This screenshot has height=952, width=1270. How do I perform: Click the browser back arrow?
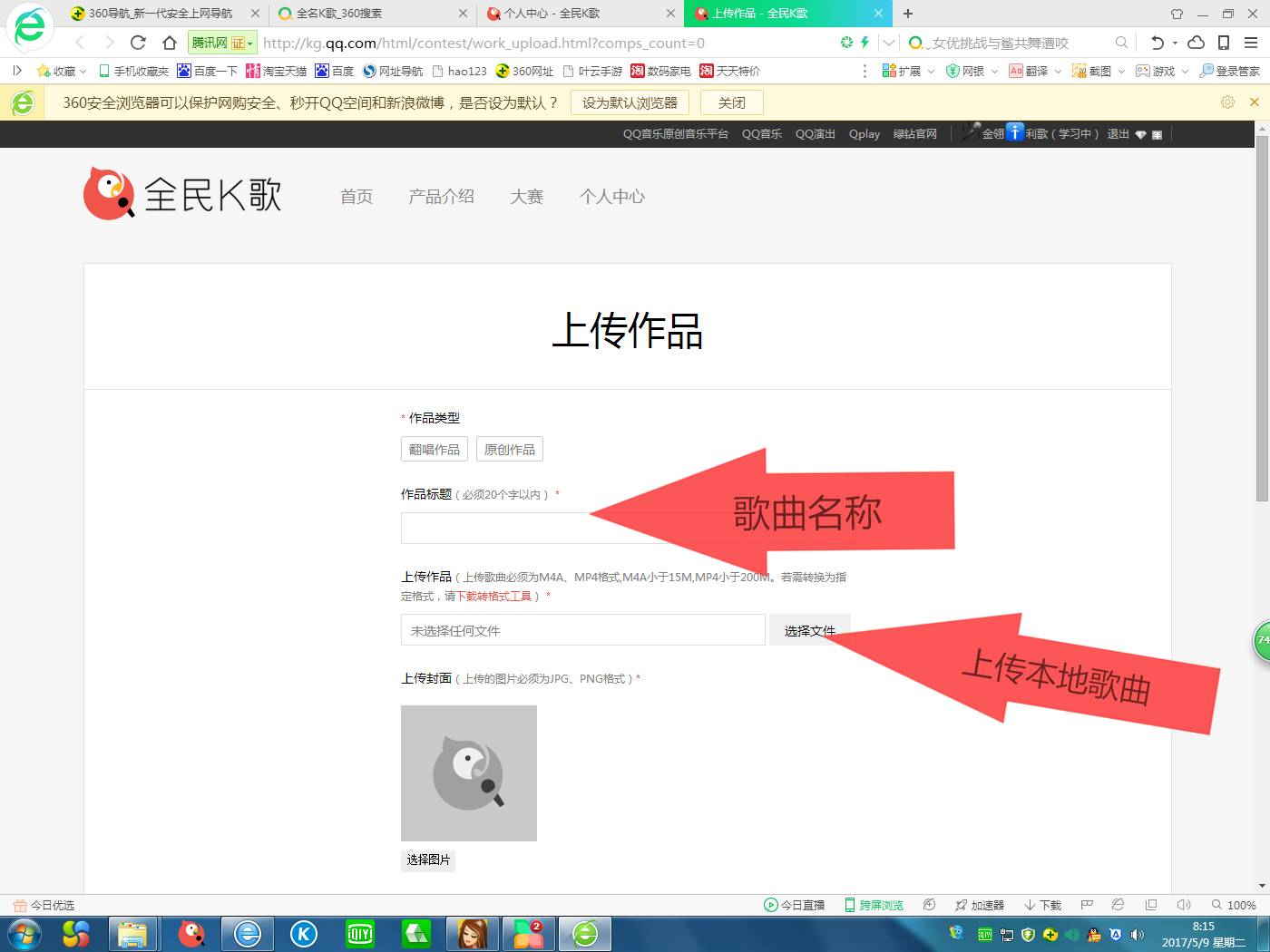tap(80, 43)
